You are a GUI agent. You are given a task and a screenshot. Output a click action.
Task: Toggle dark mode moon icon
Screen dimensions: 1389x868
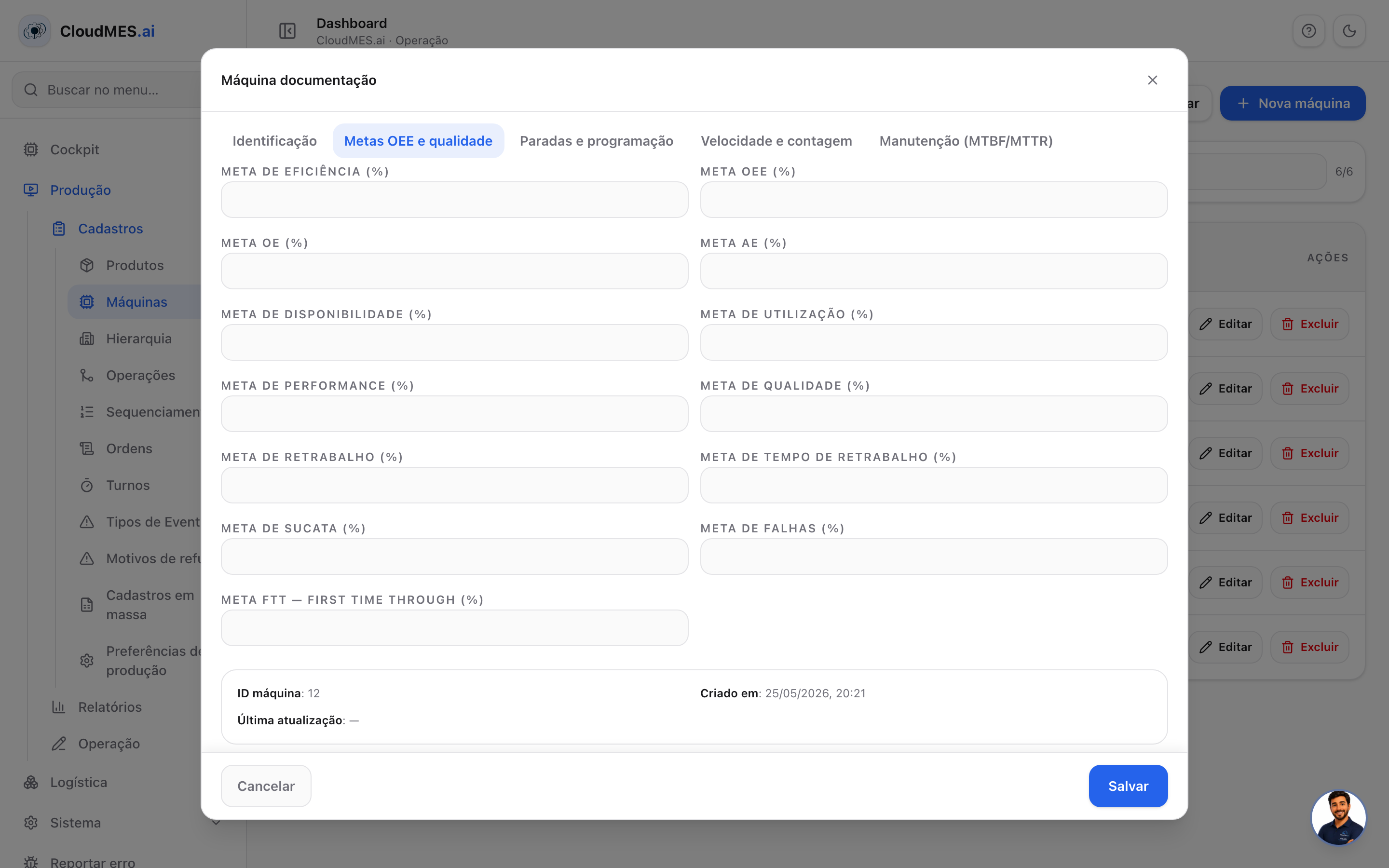click(x=1349, y=31)
